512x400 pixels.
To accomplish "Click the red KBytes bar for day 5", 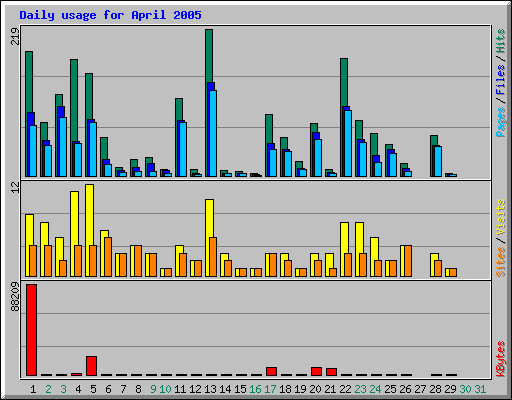I will pyautogui.click(x=91, y=366).
